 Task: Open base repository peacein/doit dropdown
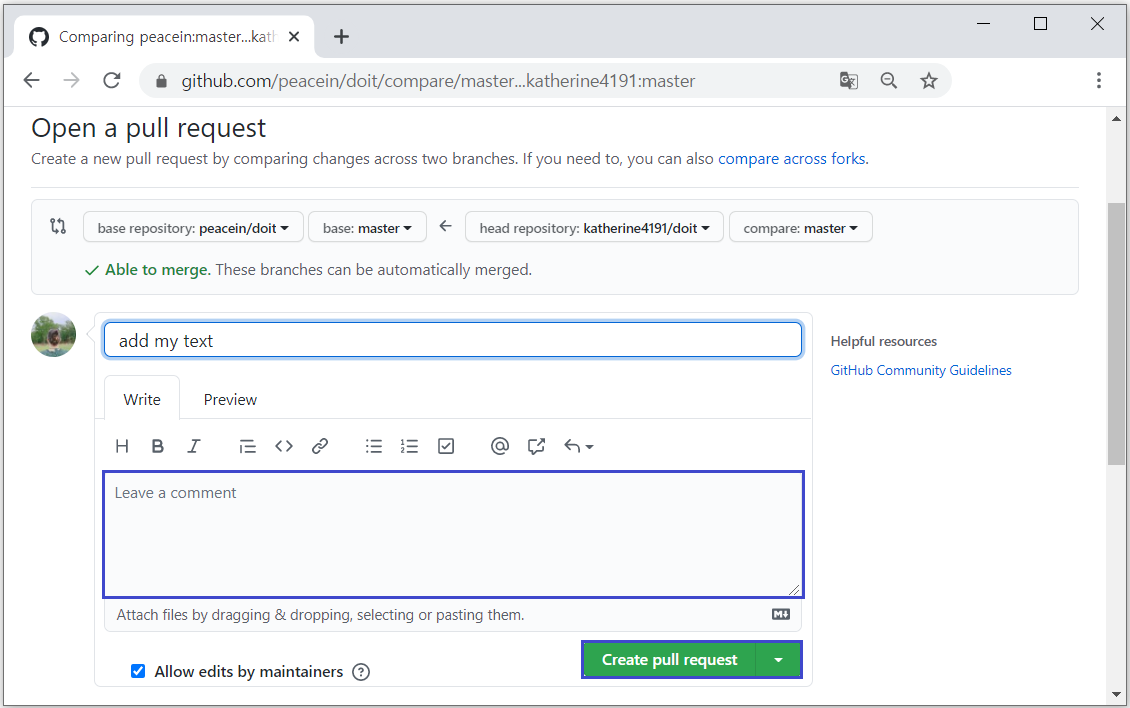[191, 227]
